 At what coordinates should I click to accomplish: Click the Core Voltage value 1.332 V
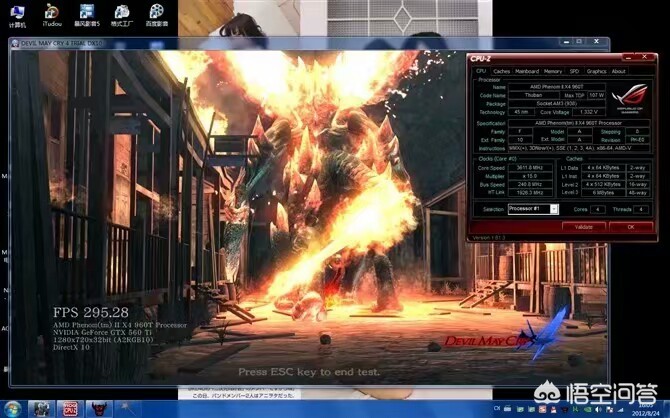[589, 112]
